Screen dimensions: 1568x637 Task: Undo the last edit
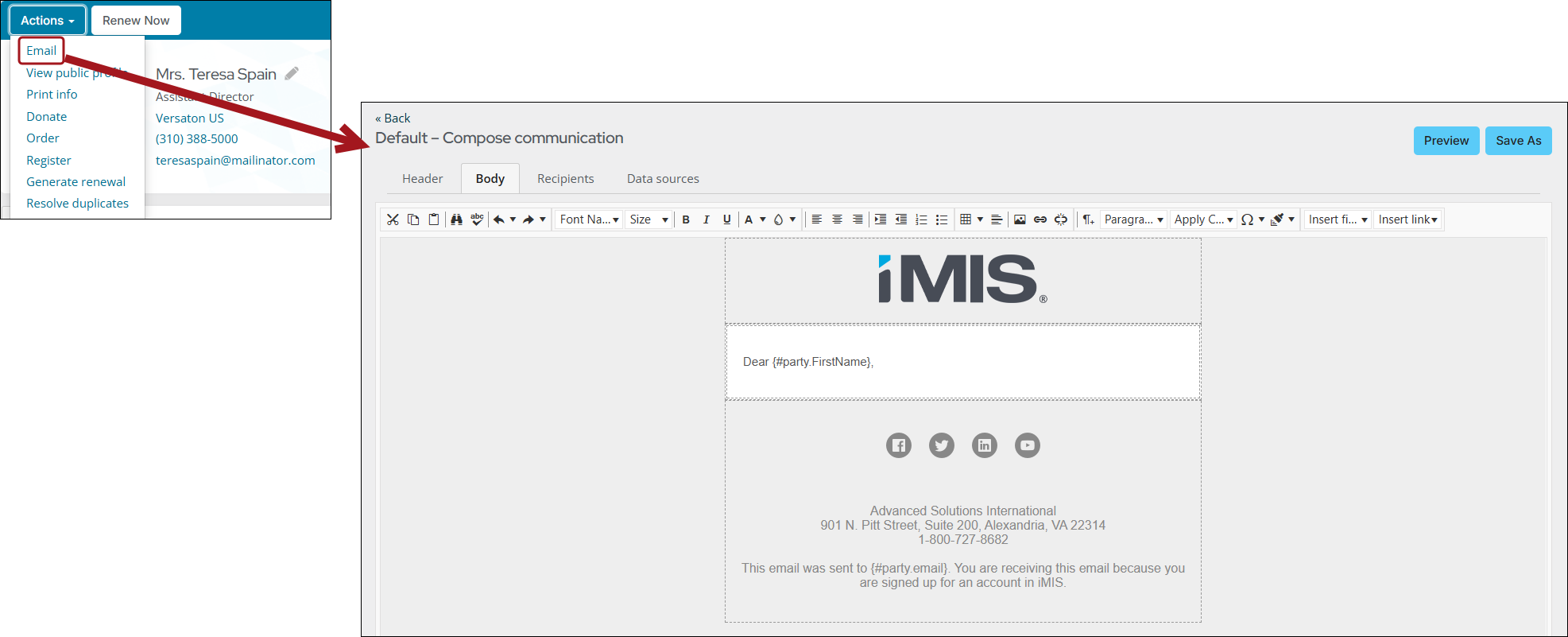pyautogui.click(x=499, y=219)
